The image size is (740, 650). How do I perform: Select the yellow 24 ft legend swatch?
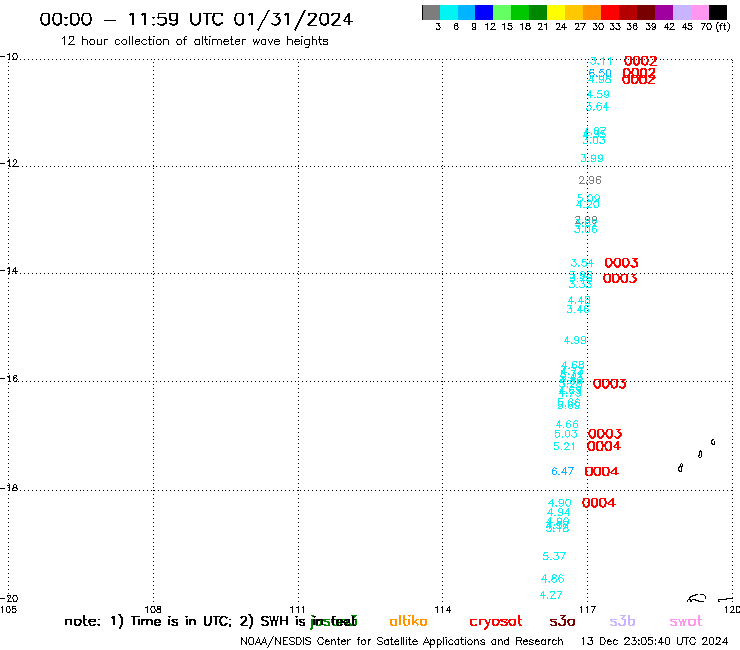pyautogui.click(x=556, y=12)
